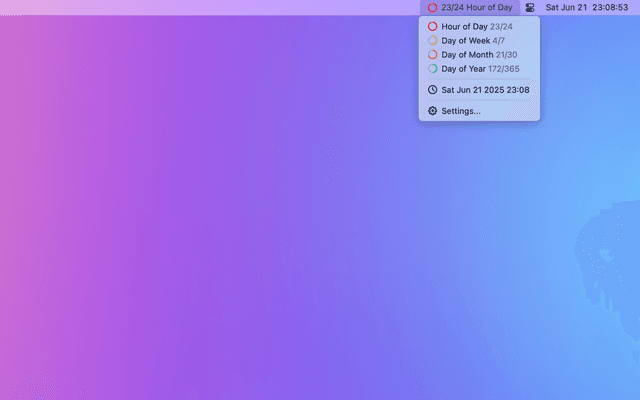Click the "Sat Jun 21 2025 23:08" entry
The height and width of the screenshot is (400, 640).
click(486, 90)
